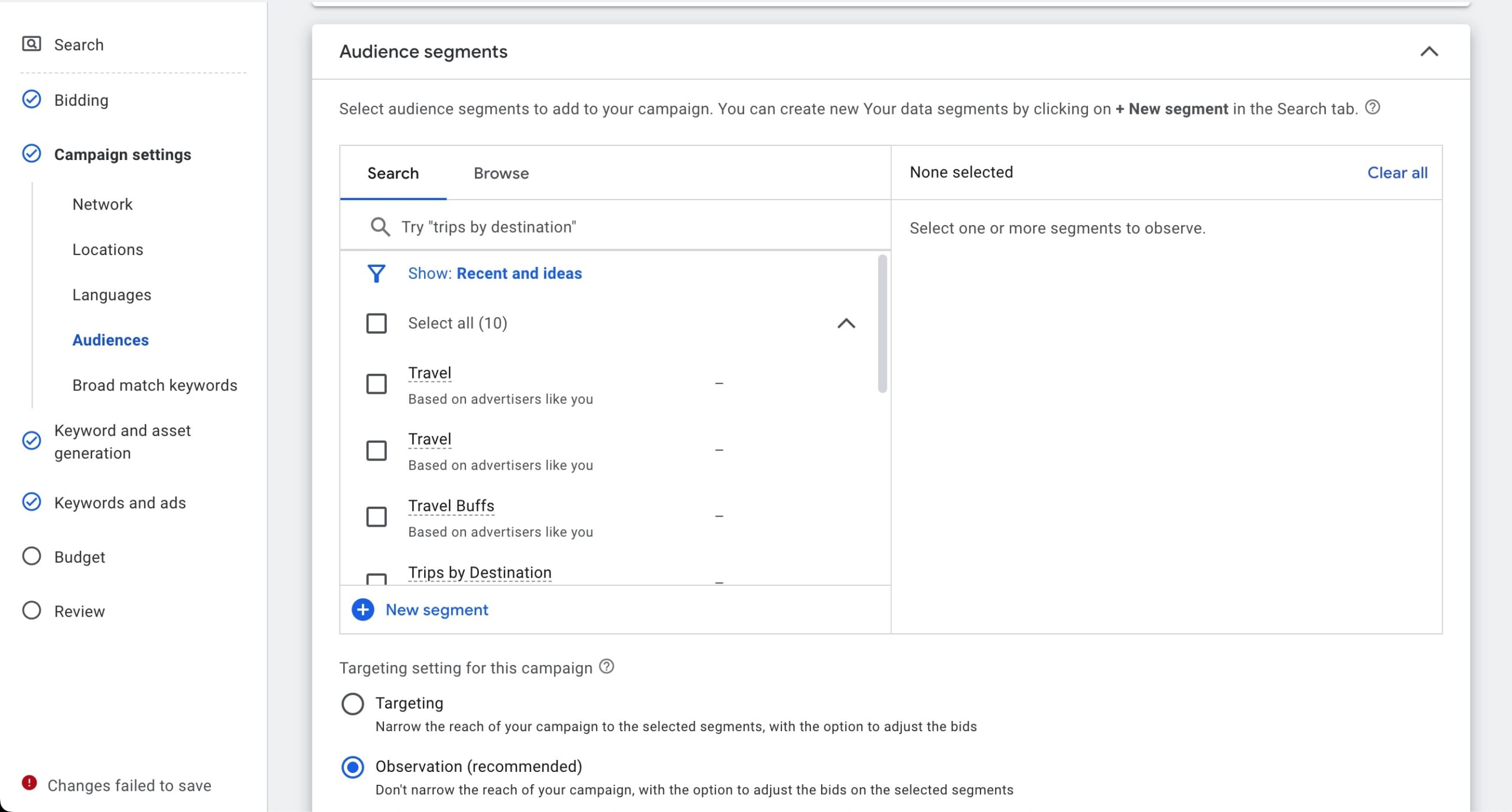Switch to the Browse tab
Screen dimensions: 1512x812
point(501,173)
